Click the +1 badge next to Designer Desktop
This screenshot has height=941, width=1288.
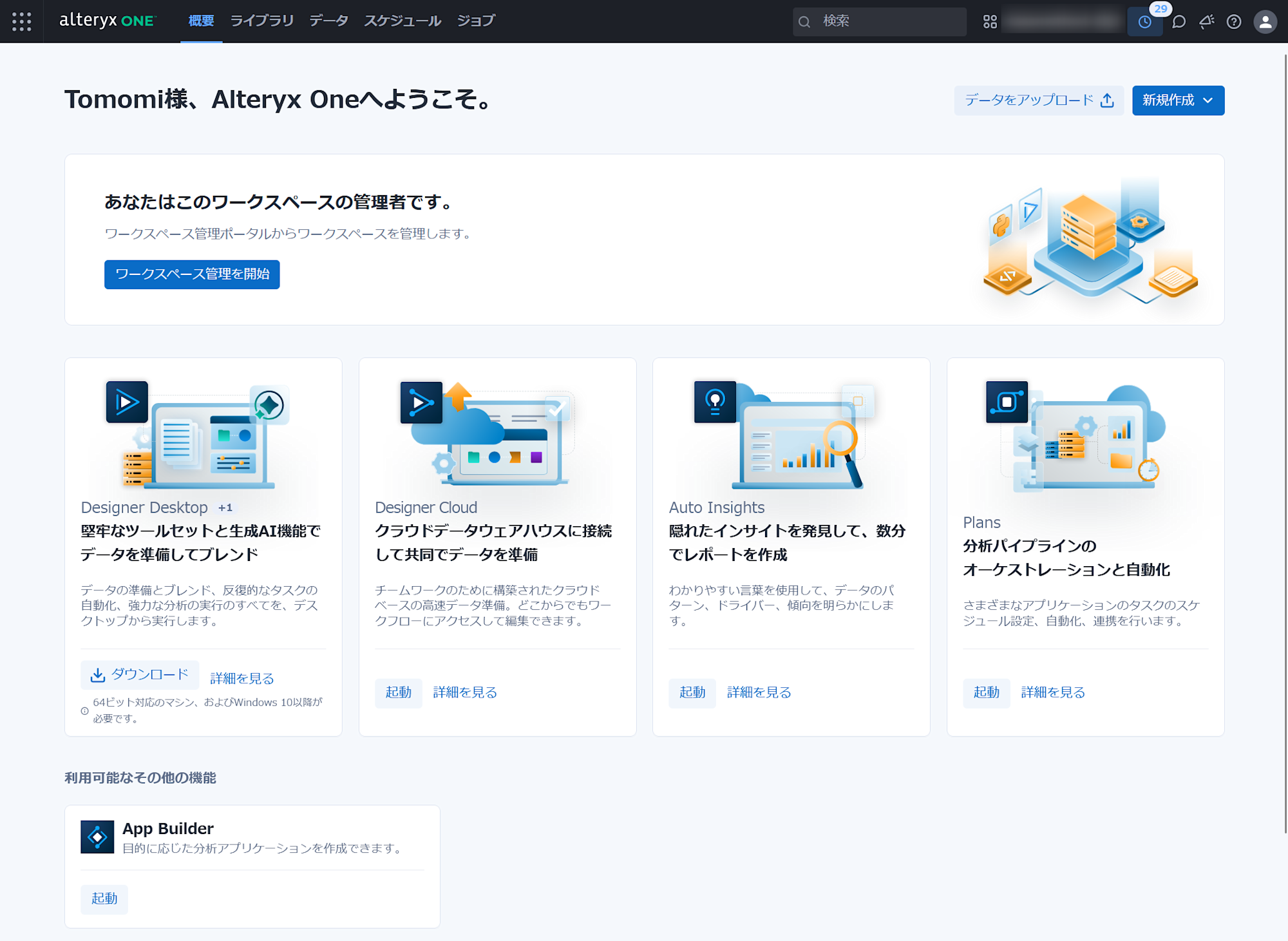click(225, 508)
